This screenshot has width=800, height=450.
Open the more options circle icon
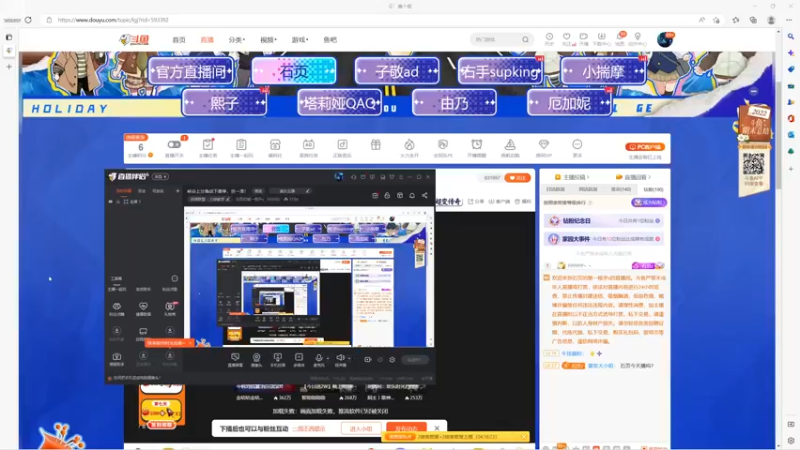(577, 145)
